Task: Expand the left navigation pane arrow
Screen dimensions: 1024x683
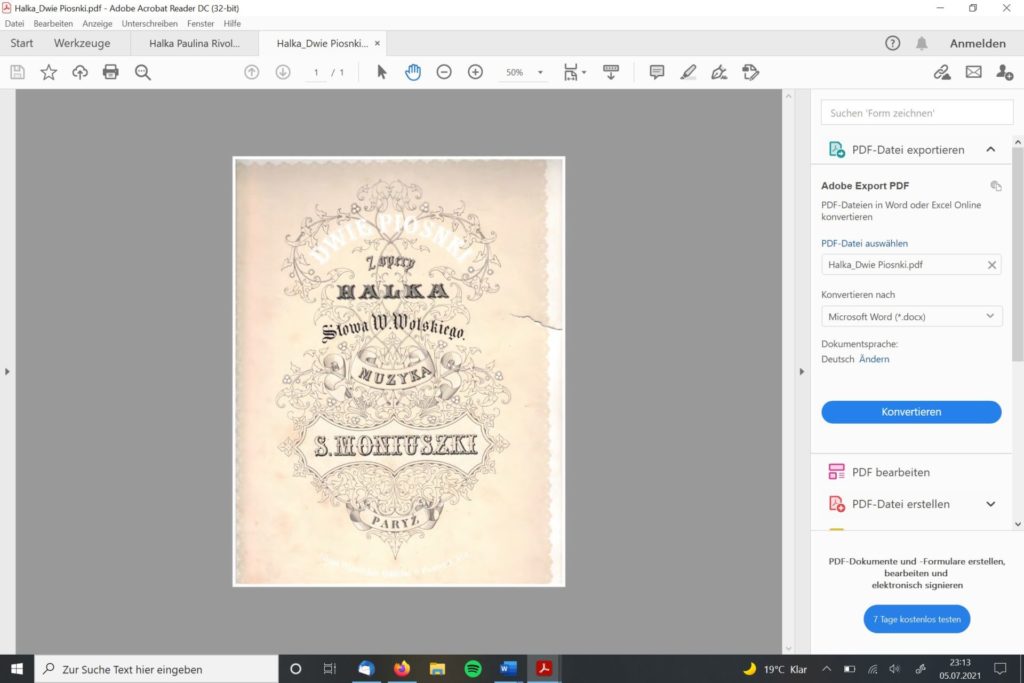Action: (7, 372)
